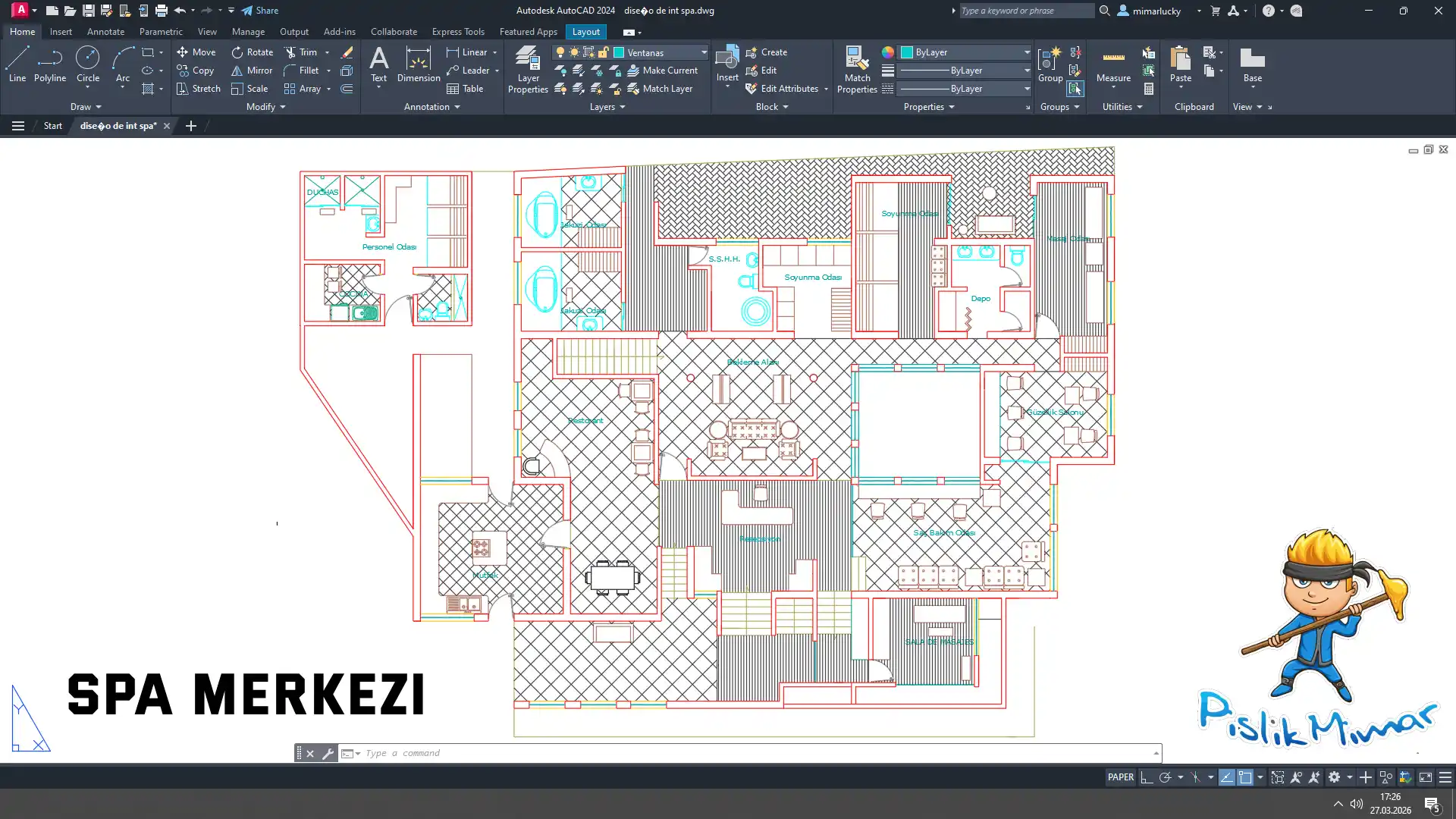Toggle object snap tracking in status bar
The height and width of the screenshot is (819, 1456).
[x=1226, y=777]
